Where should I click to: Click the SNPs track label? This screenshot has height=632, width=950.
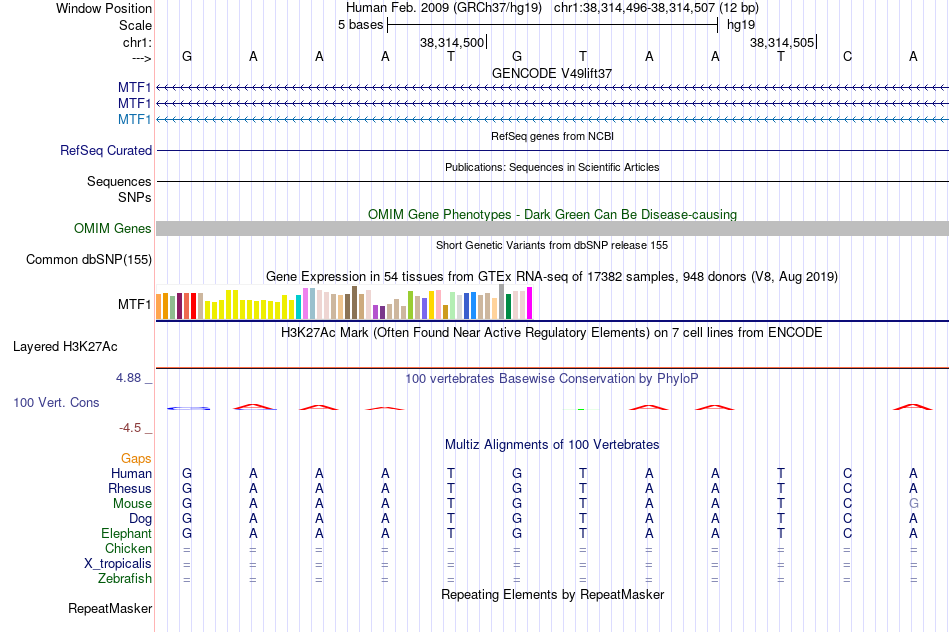[x=135, y=197]
